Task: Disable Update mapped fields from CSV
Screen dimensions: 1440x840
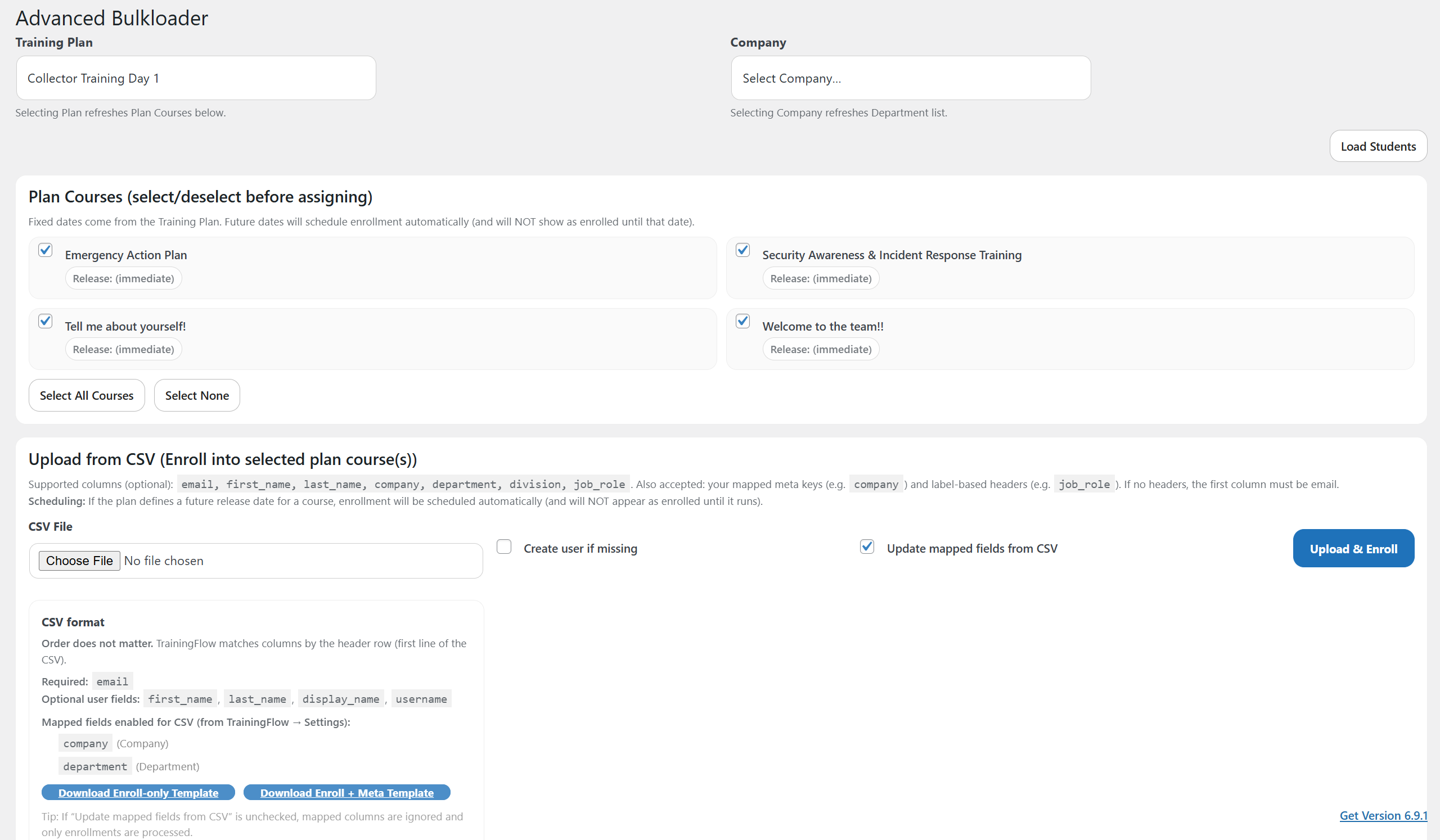Action: pos(866,547)
